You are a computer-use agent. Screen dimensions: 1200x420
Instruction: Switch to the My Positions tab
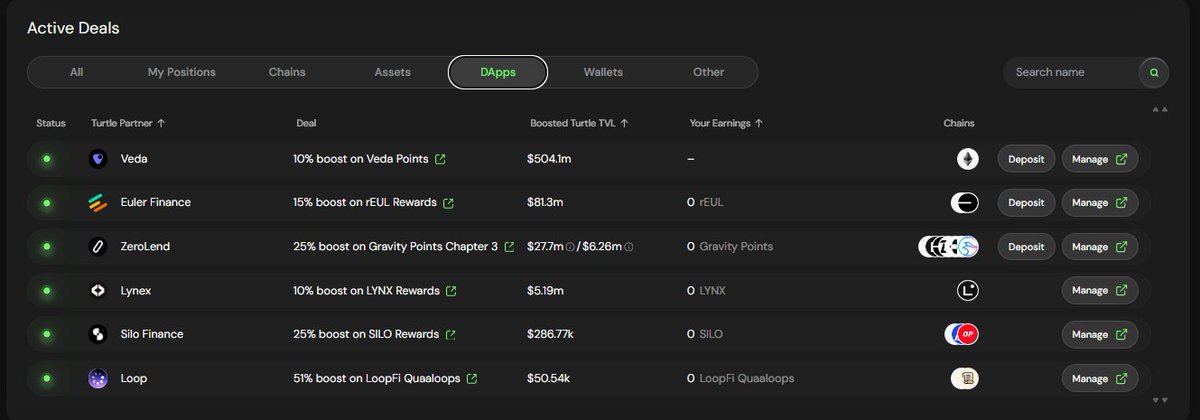pyautogui.click(x=182, y=72)
